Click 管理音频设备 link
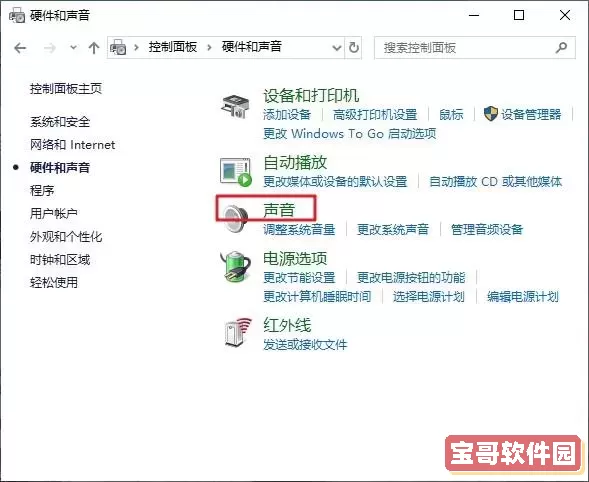This screenshot has width=589, height=482. (x=487, y=229)
